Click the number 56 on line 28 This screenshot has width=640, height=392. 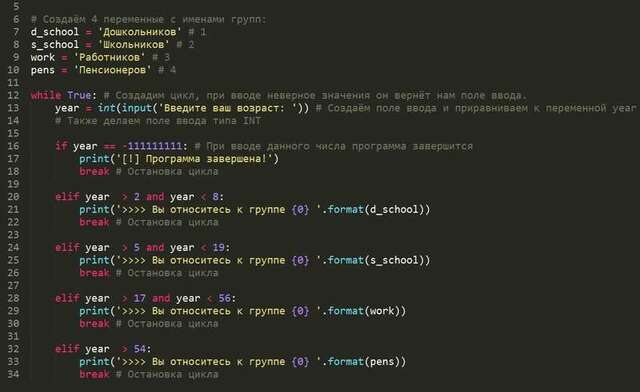point(224,298)
